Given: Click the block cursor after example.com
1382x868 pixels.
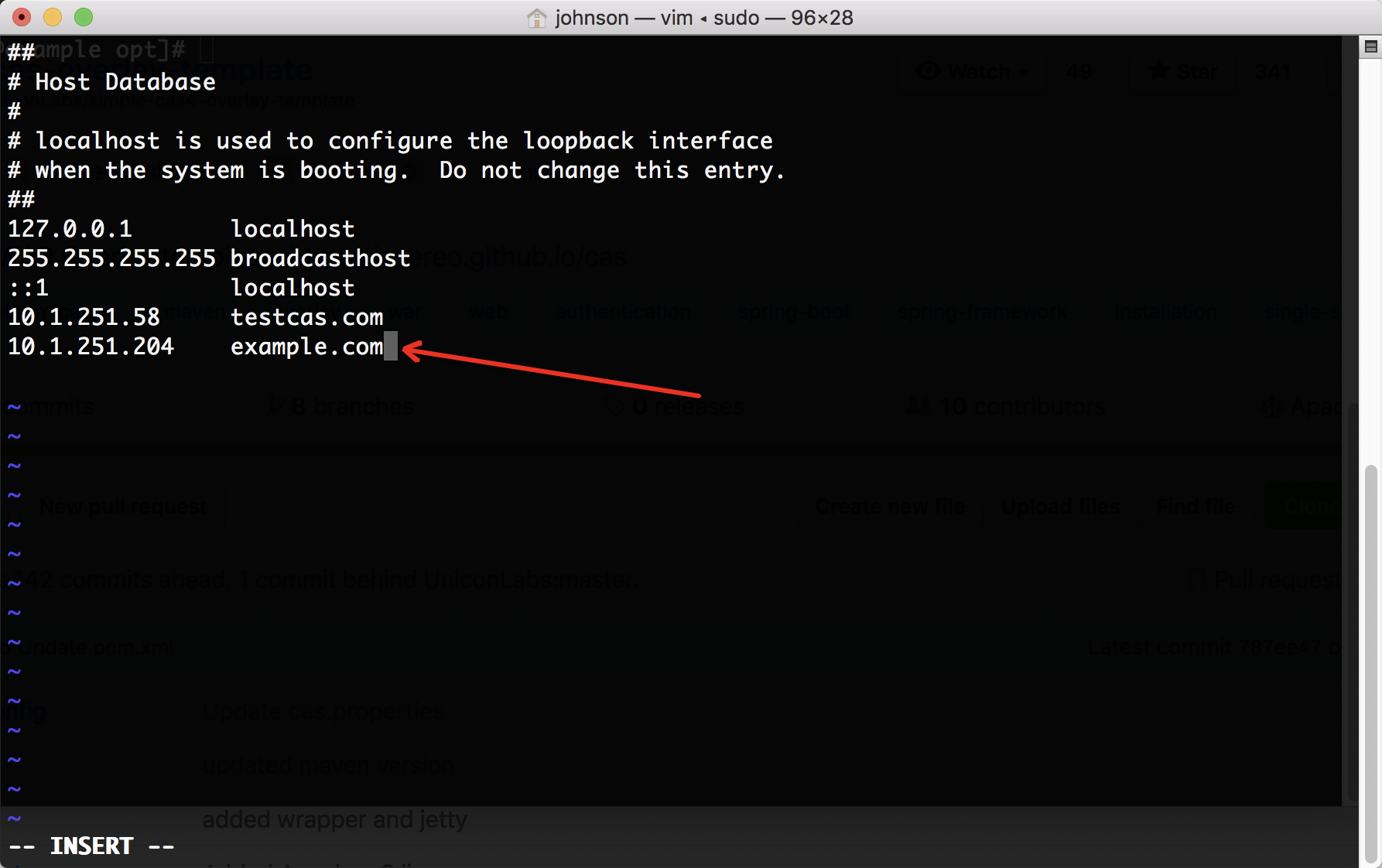Looking at the screenshot, I should [391, 347].
